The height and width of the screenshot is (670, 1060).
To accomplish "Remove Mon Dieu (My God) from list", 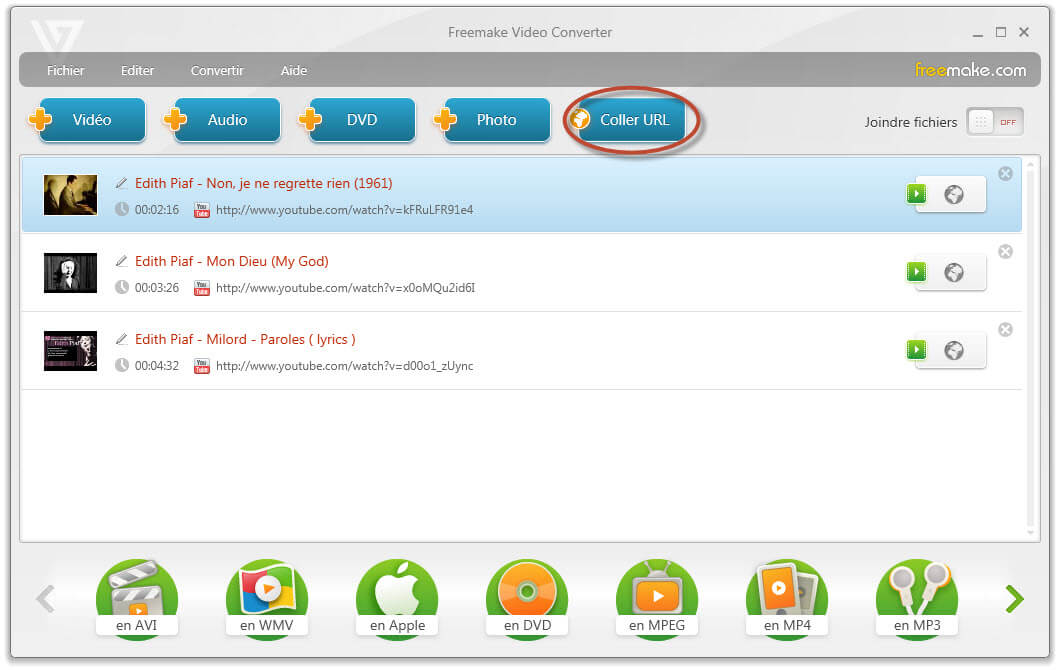I will pyautogui.click(x=1005, y=252).
